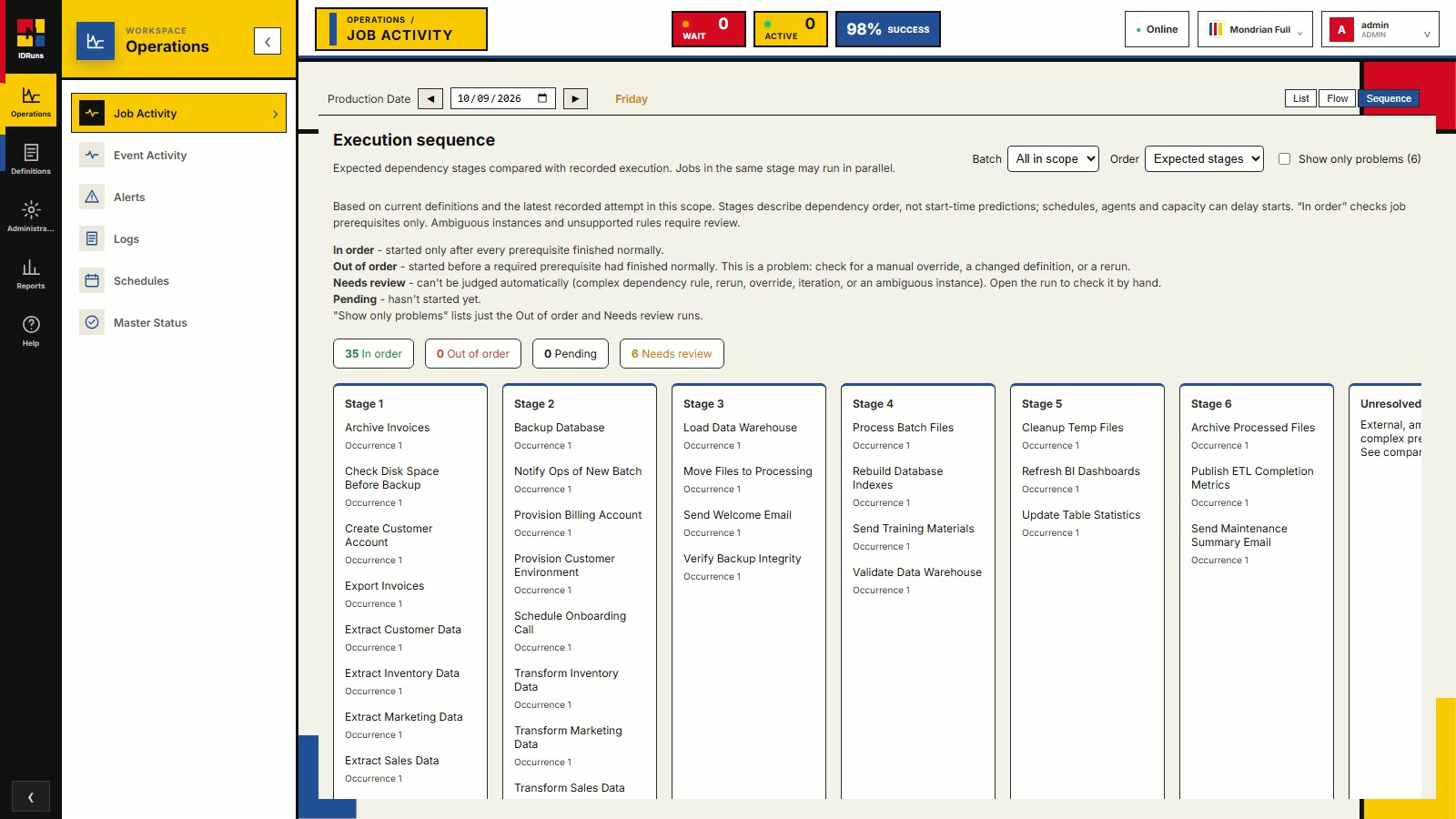Open Logs menu item
The height and width of the screenshot is (819, 1456).
179,239
